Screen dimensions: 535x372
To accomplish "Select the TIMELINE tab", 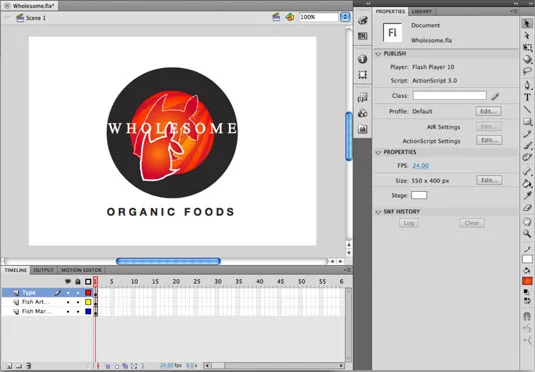I will (x=16, y=270).
